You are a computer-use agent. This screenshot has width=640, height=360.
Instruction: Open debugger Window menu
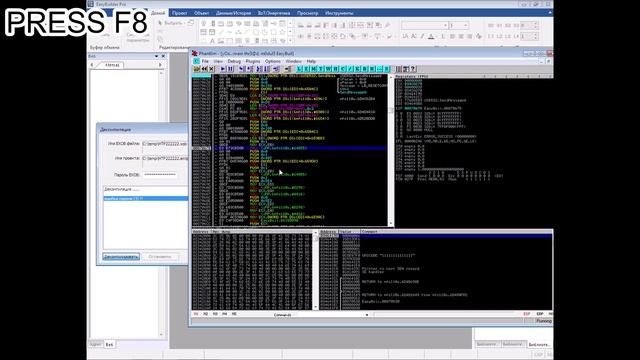[293, 61]
